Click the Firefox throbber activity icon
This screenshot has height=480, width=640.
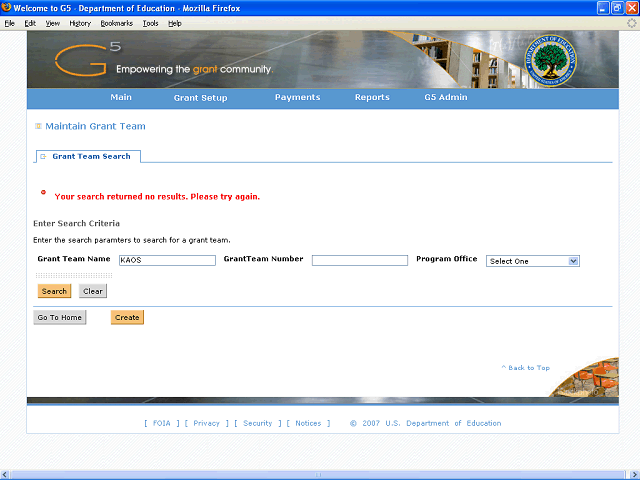click(631, 23)
